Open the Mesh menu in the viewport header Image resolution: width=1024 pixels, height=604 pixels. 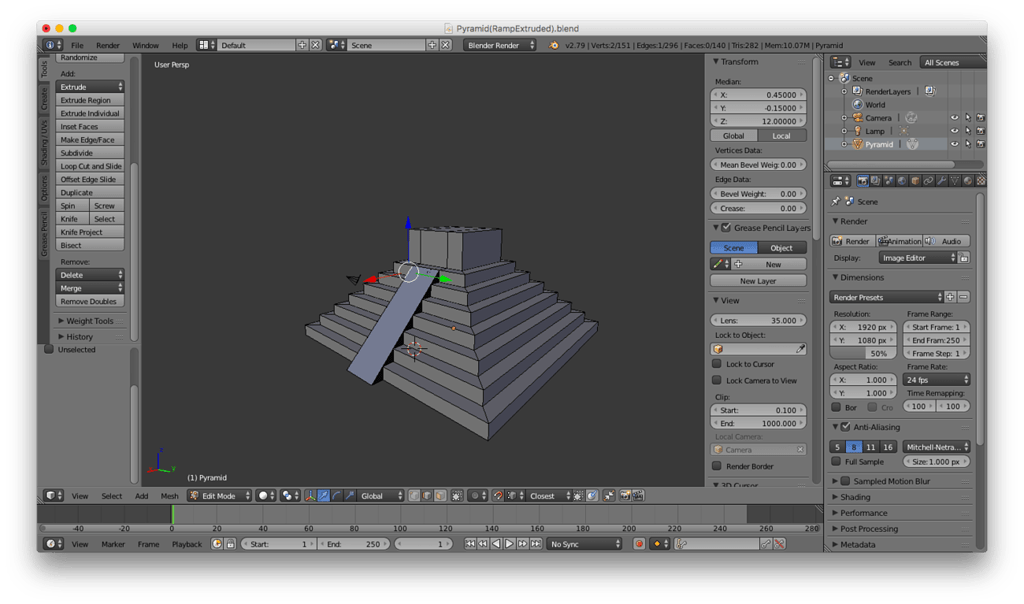169,496
